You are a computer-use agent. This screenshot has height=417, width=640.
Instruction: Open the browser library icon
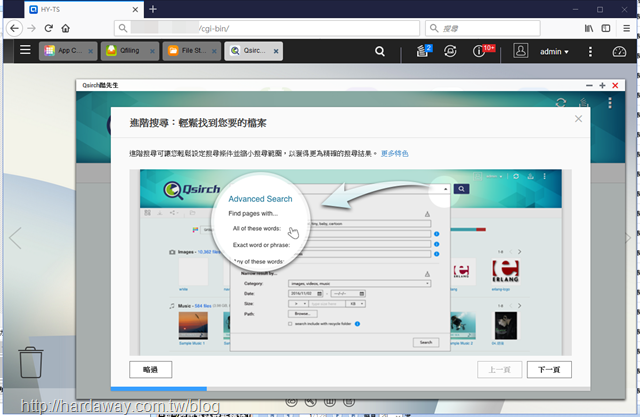click(x=589, y=28)
